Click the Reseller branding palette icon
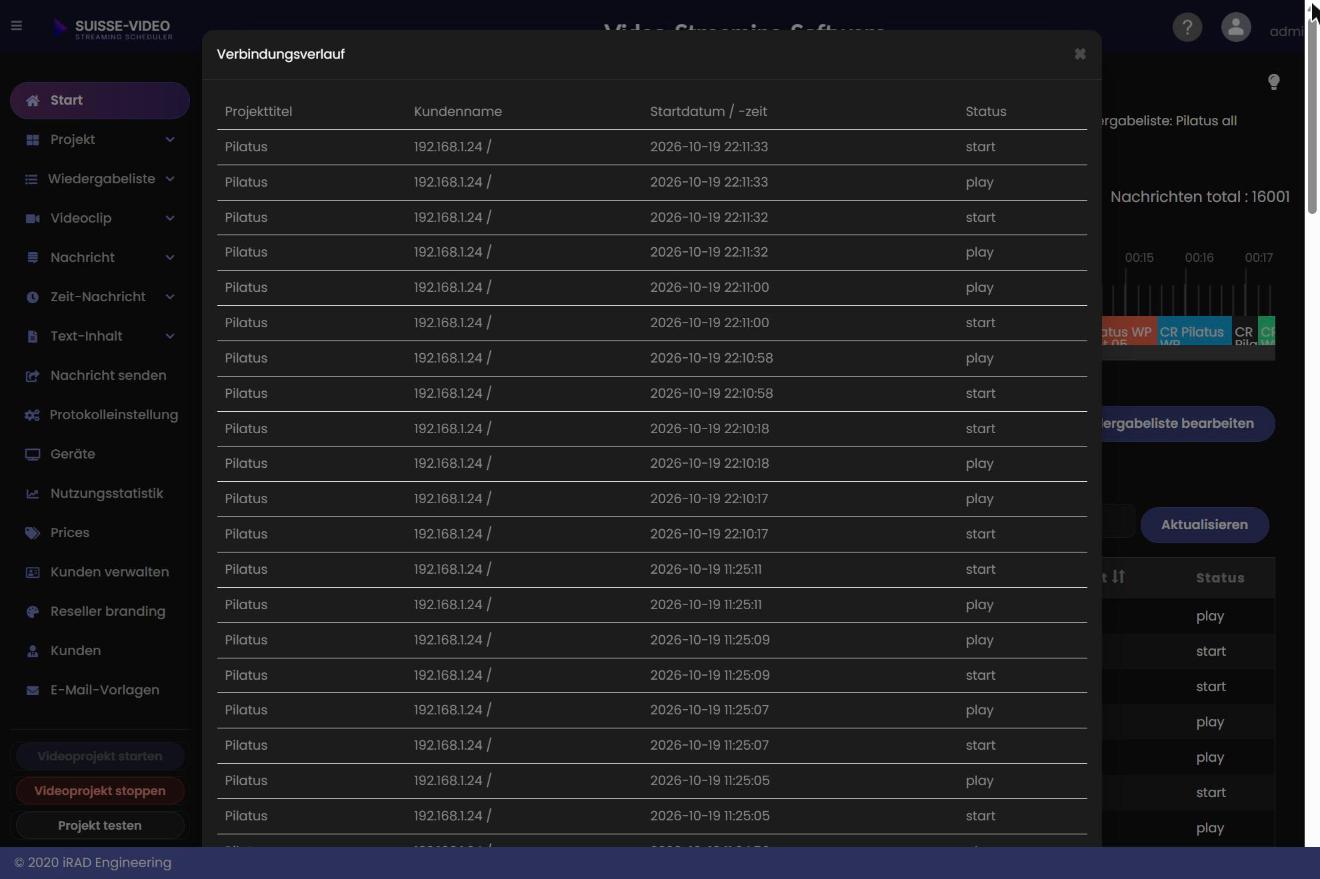Viewport: 1320px width, 879px height. (x=32, y=611)
